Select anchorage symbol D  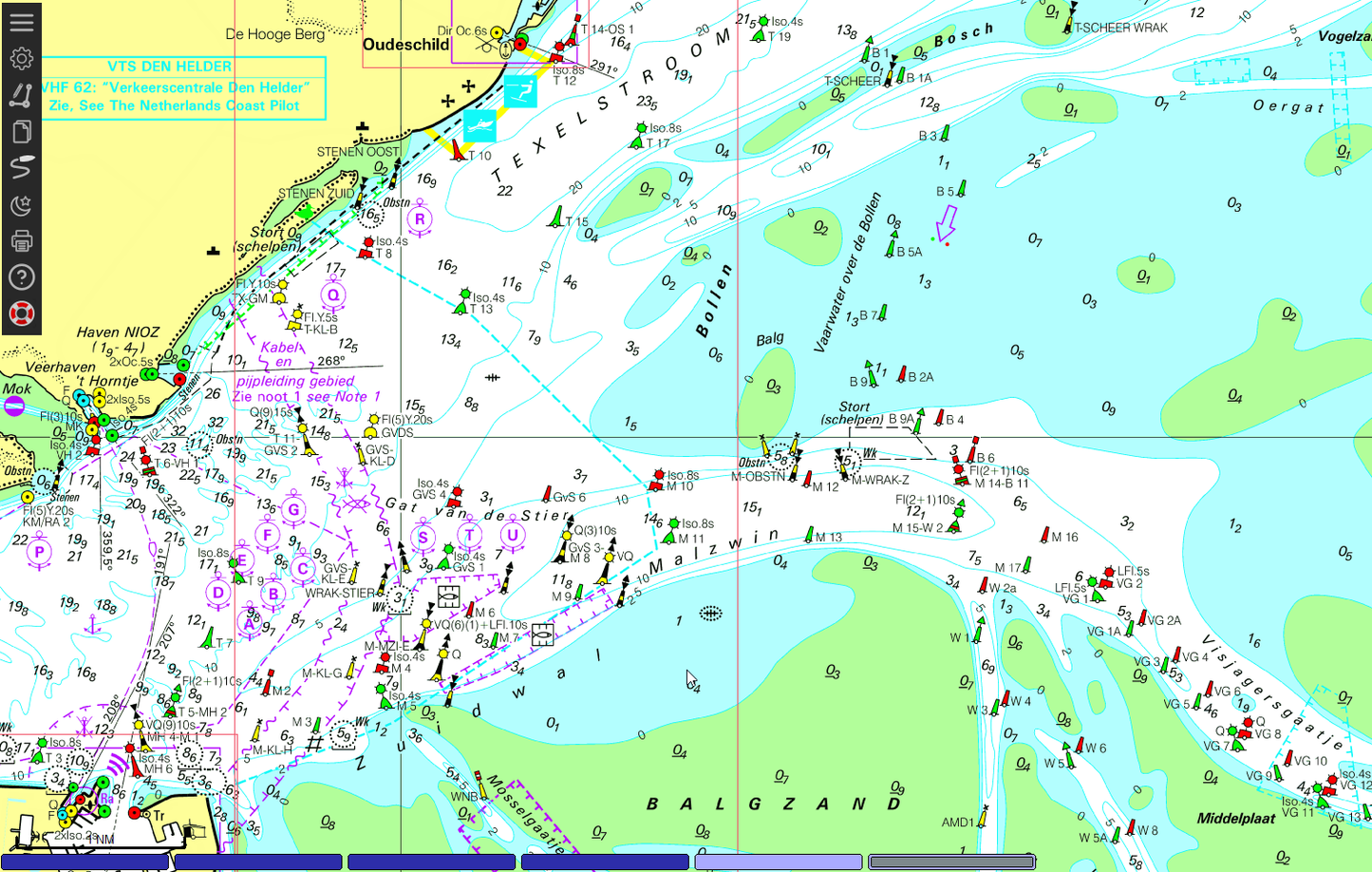point(218,594)
